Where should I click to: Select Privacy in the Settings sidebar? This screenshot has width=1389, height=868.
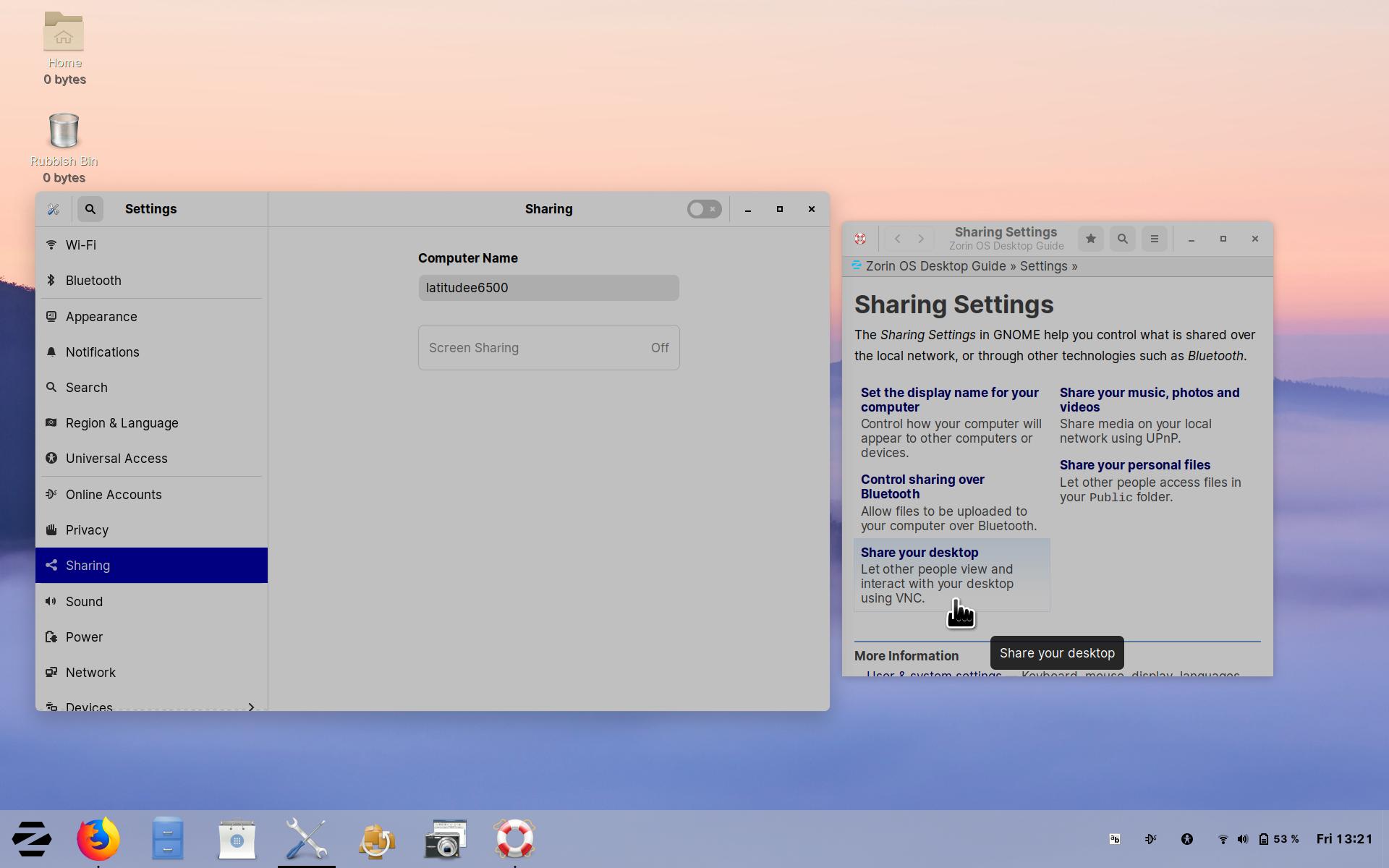click(x=87, y=530)
